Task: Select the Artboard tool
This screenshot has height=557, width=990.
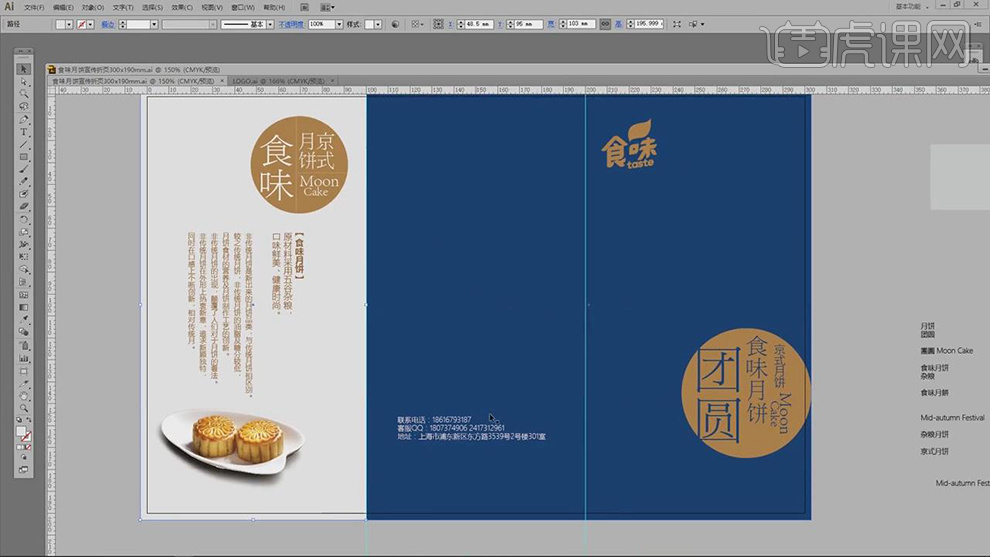Action: tap(23, 371)
